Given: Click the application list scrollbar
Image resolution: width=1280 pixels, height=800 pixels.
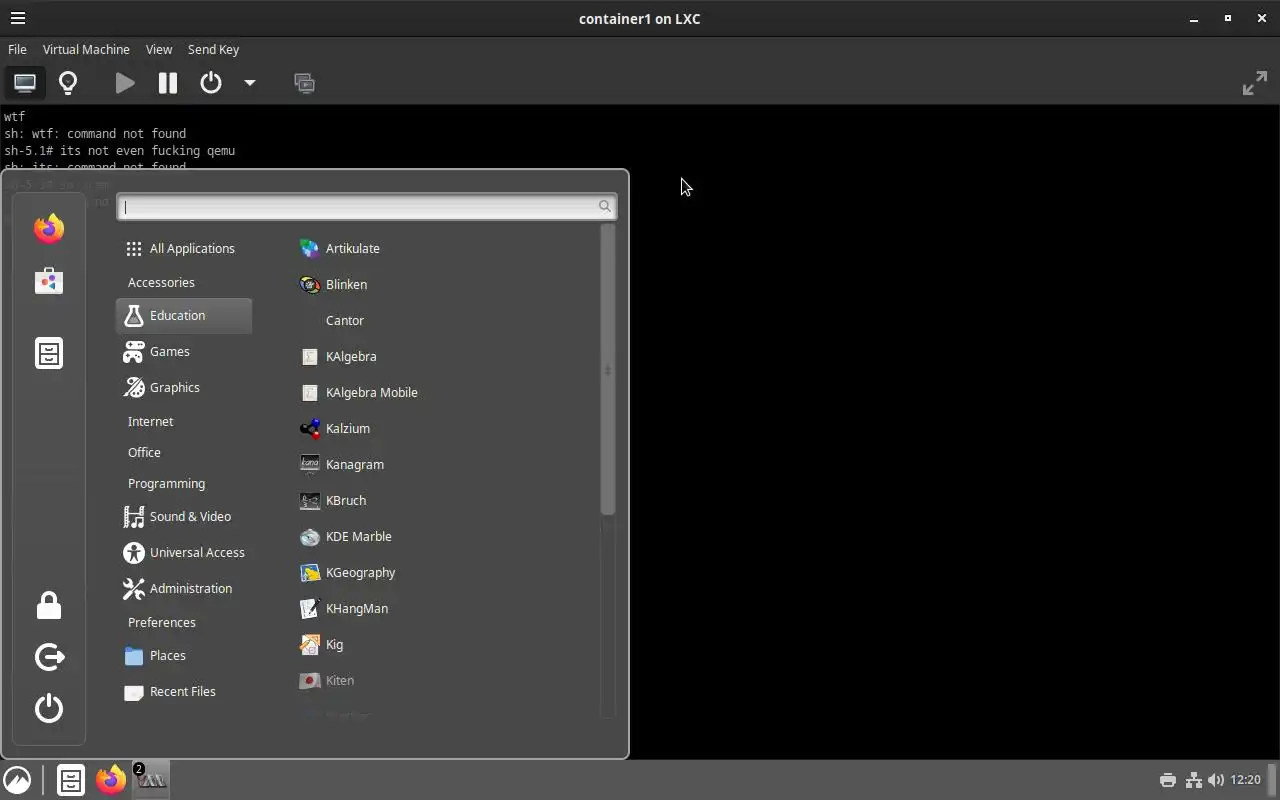Looking at the screenshot, I should [607, 370].
